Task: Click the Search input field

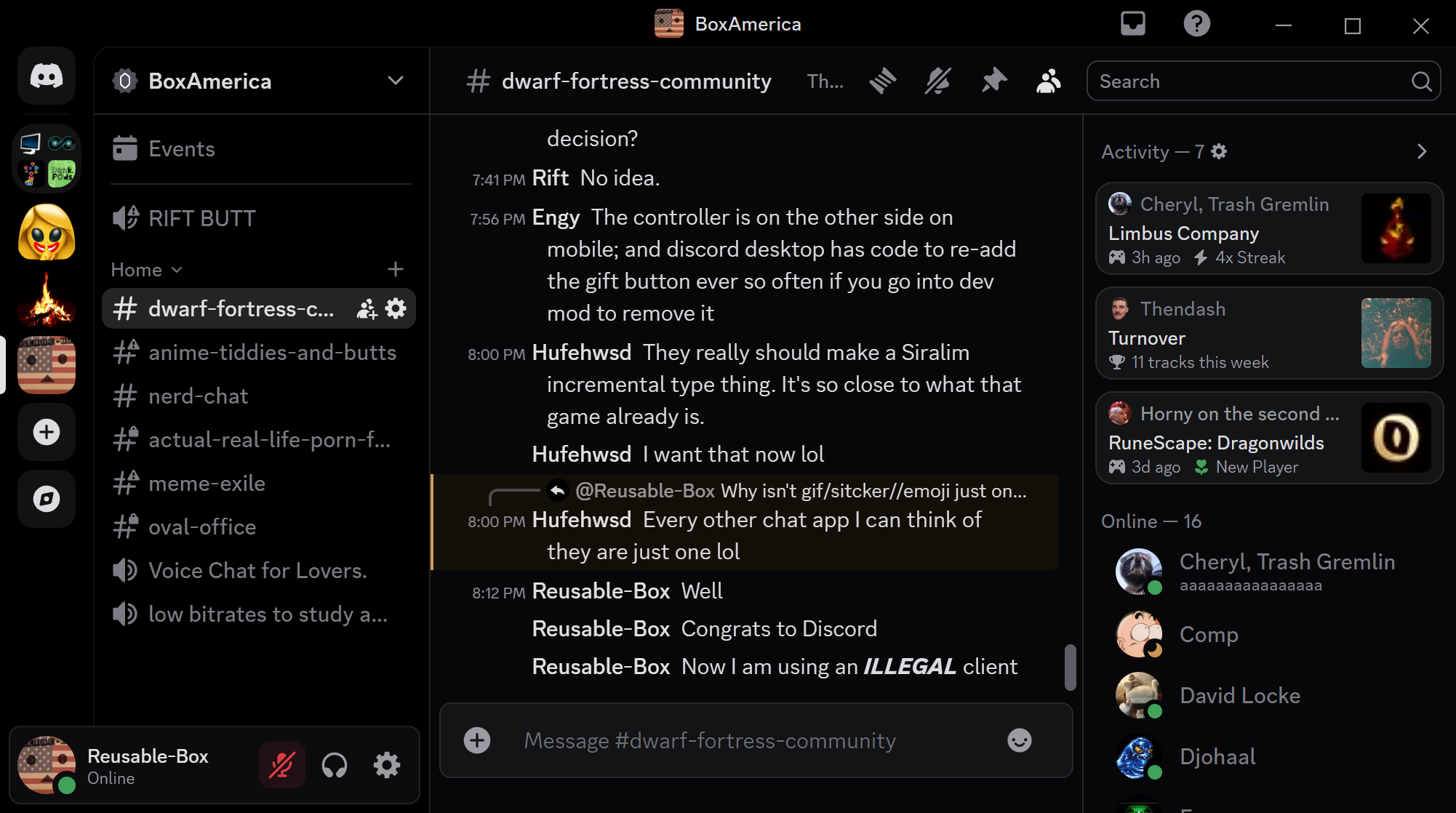Action: click(x=1263, y=81)
